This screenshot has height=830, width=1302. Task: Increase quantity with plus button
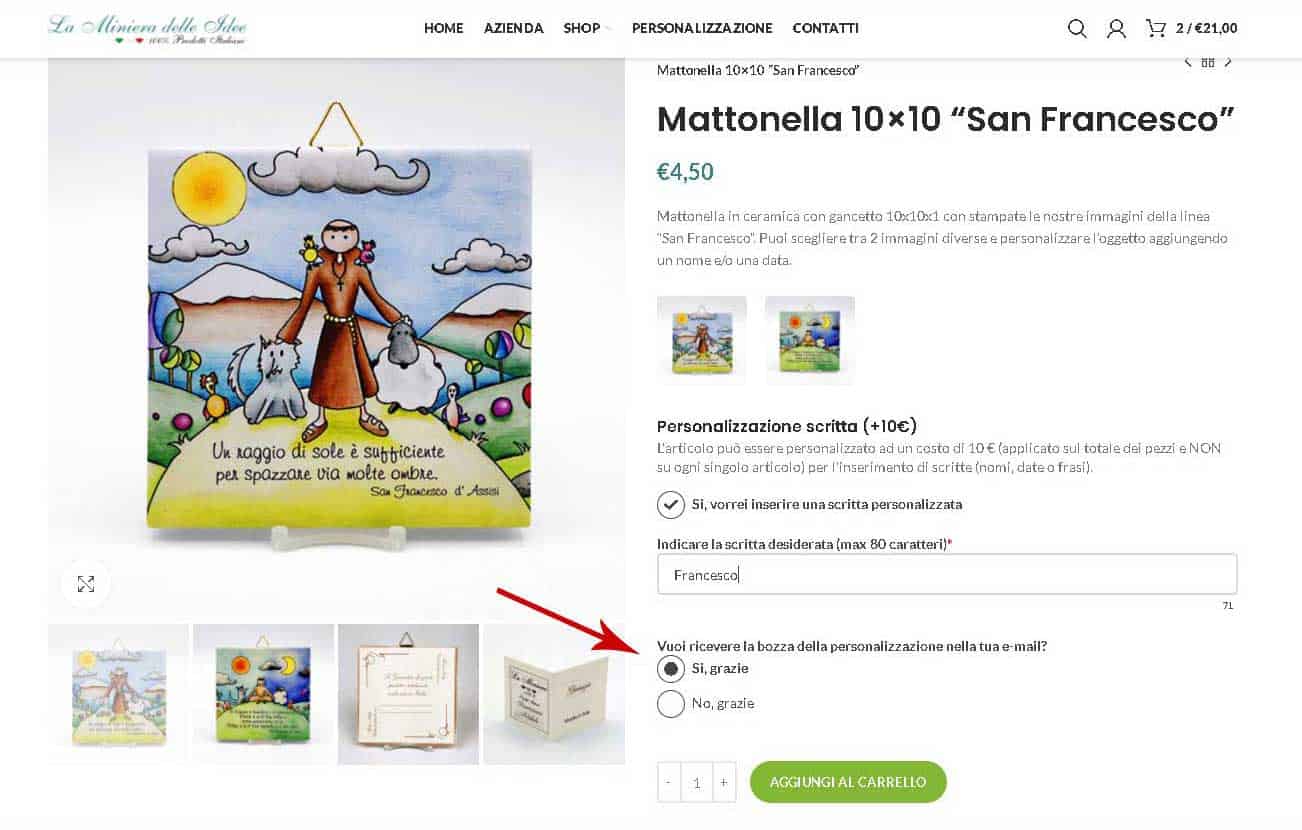(x=724, y=782)
